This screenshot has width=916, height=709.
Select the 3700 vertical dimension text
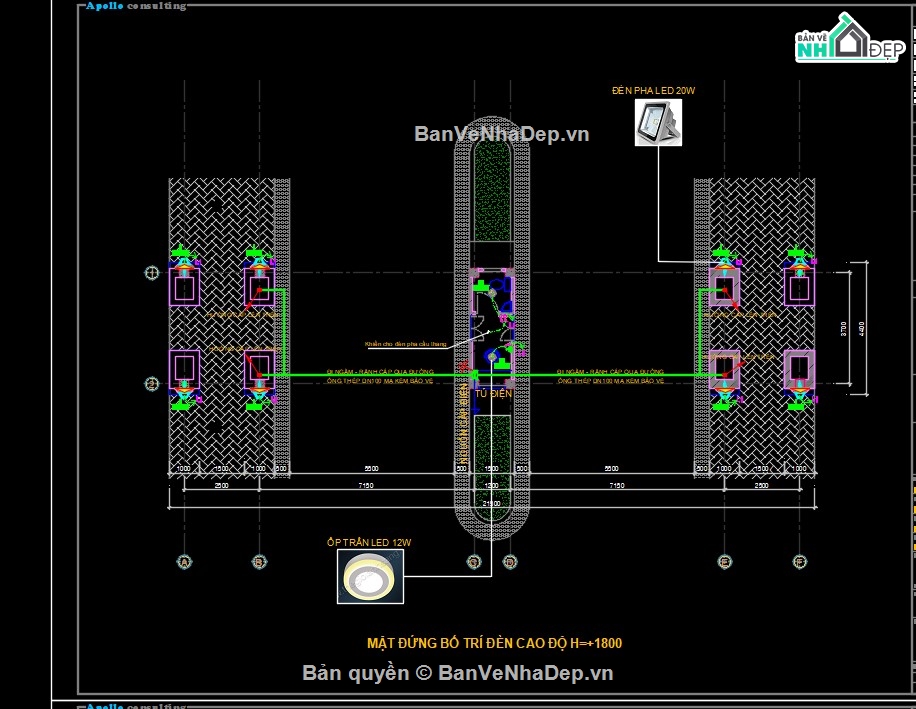(x=843, y=328)
